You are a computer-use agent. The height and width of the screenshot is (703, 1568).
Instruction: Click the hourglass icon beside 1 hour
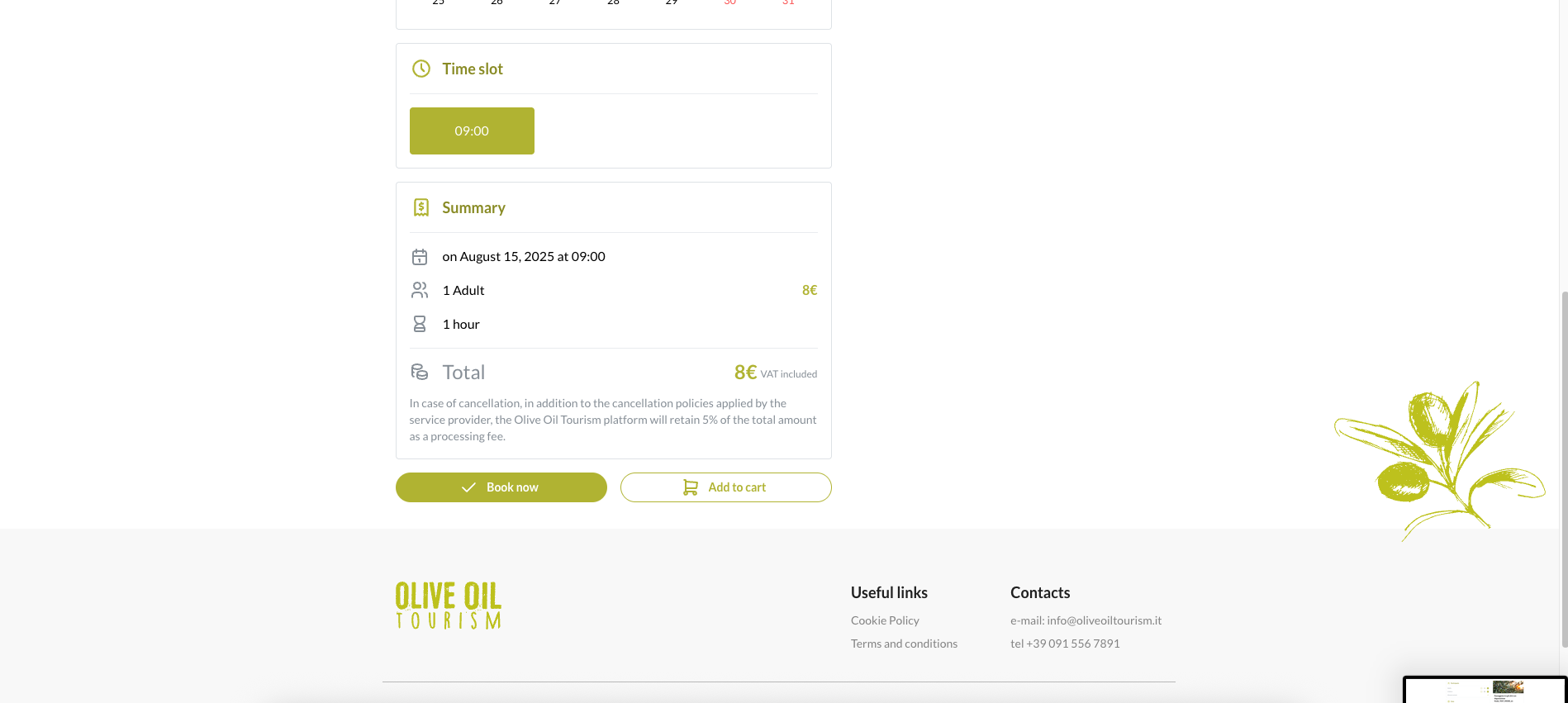pyautogui.click(x=420, y=324)
